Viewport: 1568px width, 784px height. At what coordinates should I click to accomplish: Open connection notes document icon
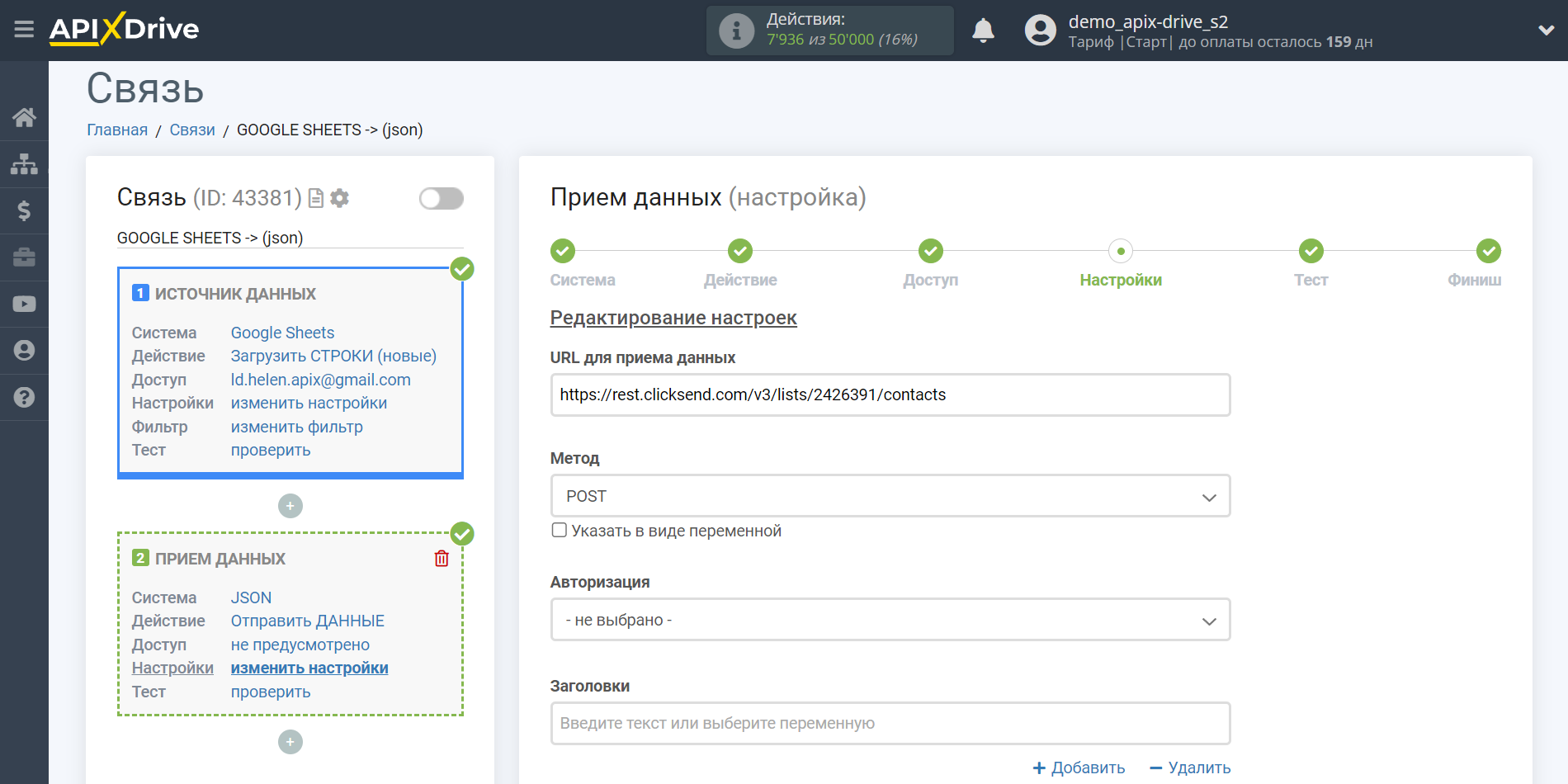coord(315,198)
